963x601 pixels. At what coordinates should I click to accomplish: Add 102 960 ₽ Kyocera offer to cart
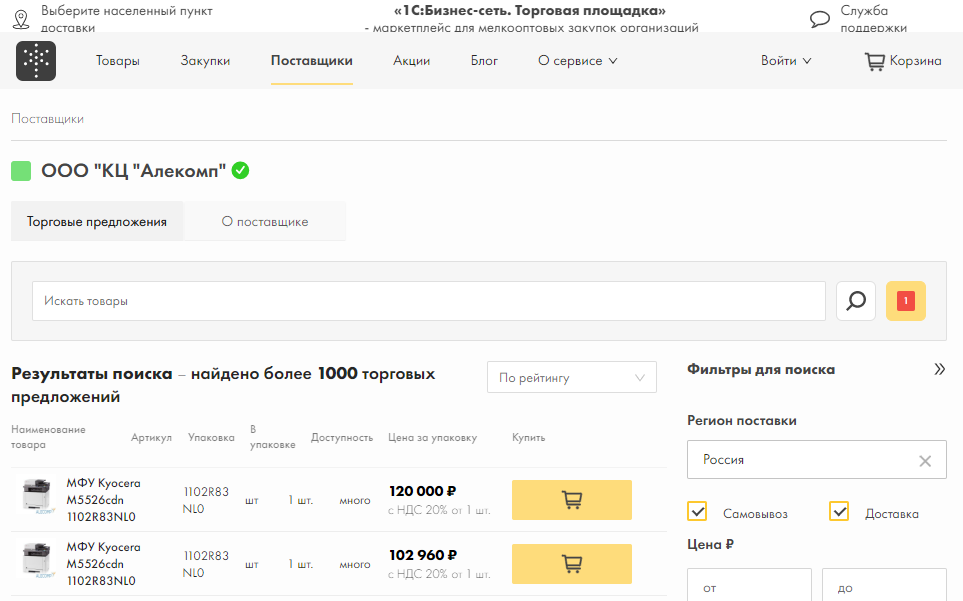coord(571,564)
